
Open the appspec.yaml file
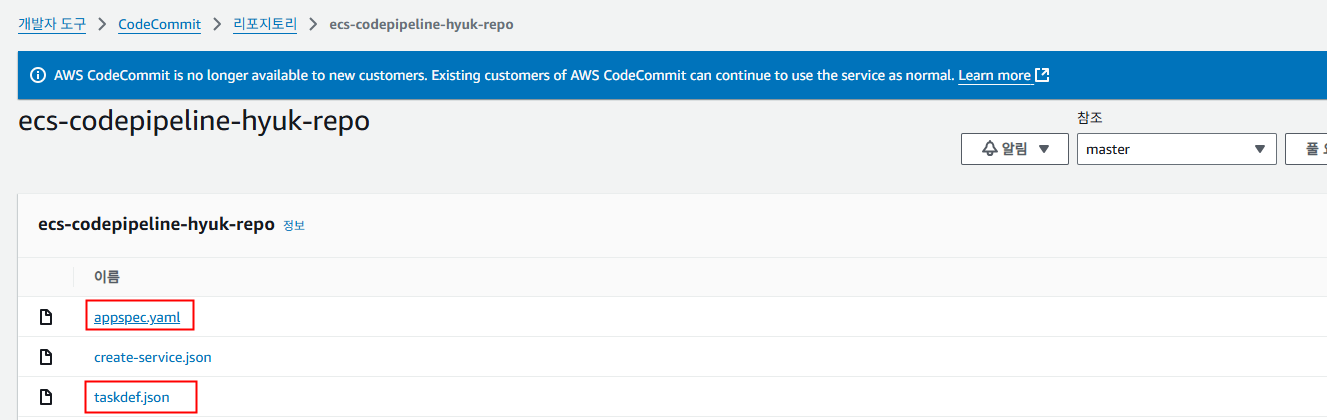point(137,317)
